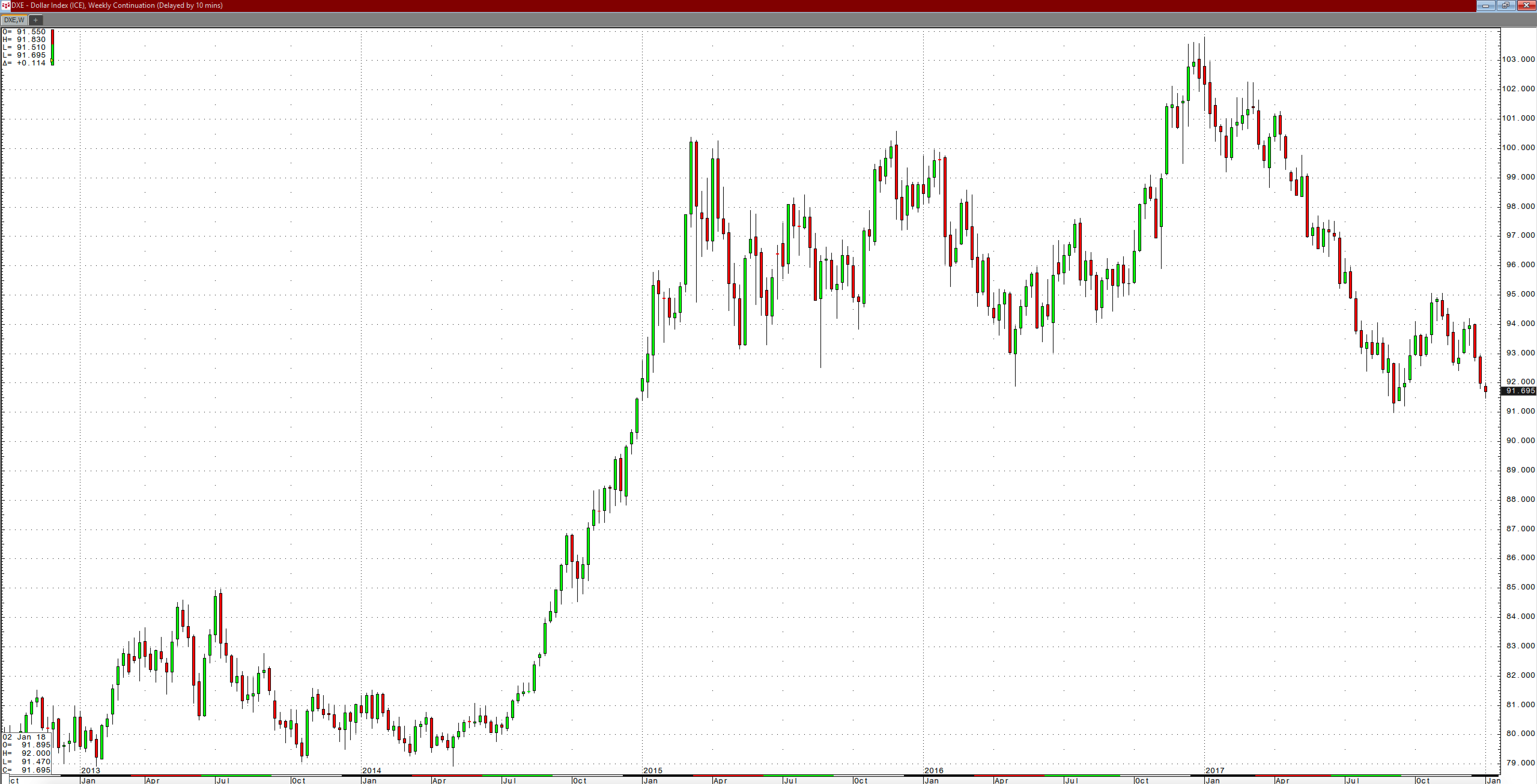Click the O= 91.550 open value readout
The image size is (1537, 784).
(24, 32)
